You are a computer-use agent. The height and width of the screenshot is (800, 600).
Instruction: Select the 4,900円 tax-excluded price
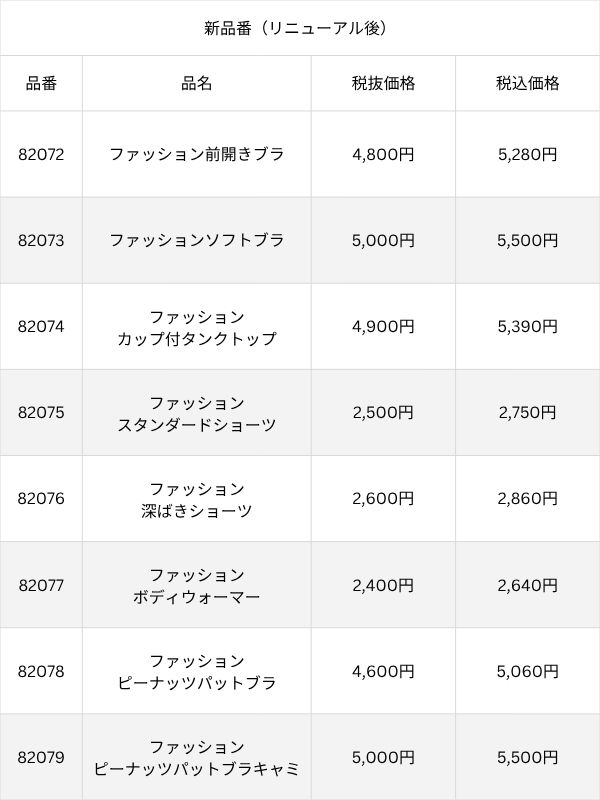coord(383,327)
